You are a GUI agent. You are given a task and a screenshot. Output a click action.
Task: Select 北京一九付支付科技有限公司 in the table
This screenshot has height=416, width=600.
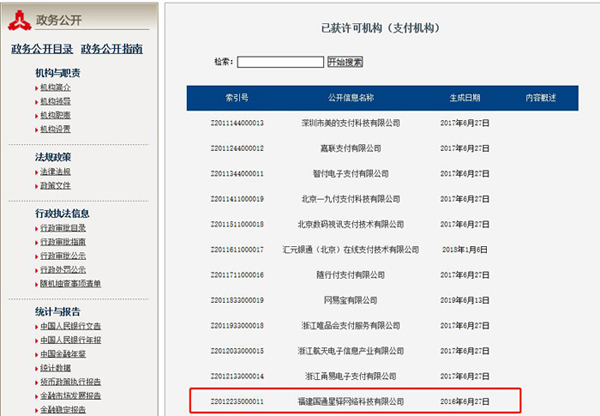click(x=351, y=199)
